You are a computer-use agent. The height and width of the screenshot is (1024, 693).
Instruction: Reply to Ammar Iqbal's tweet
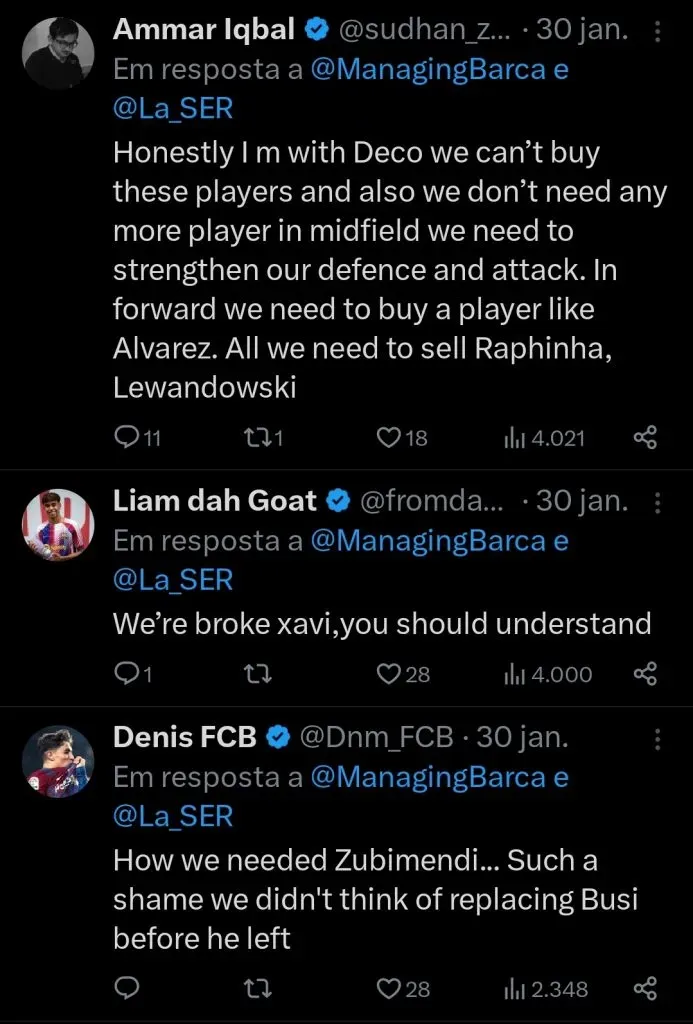127,438
